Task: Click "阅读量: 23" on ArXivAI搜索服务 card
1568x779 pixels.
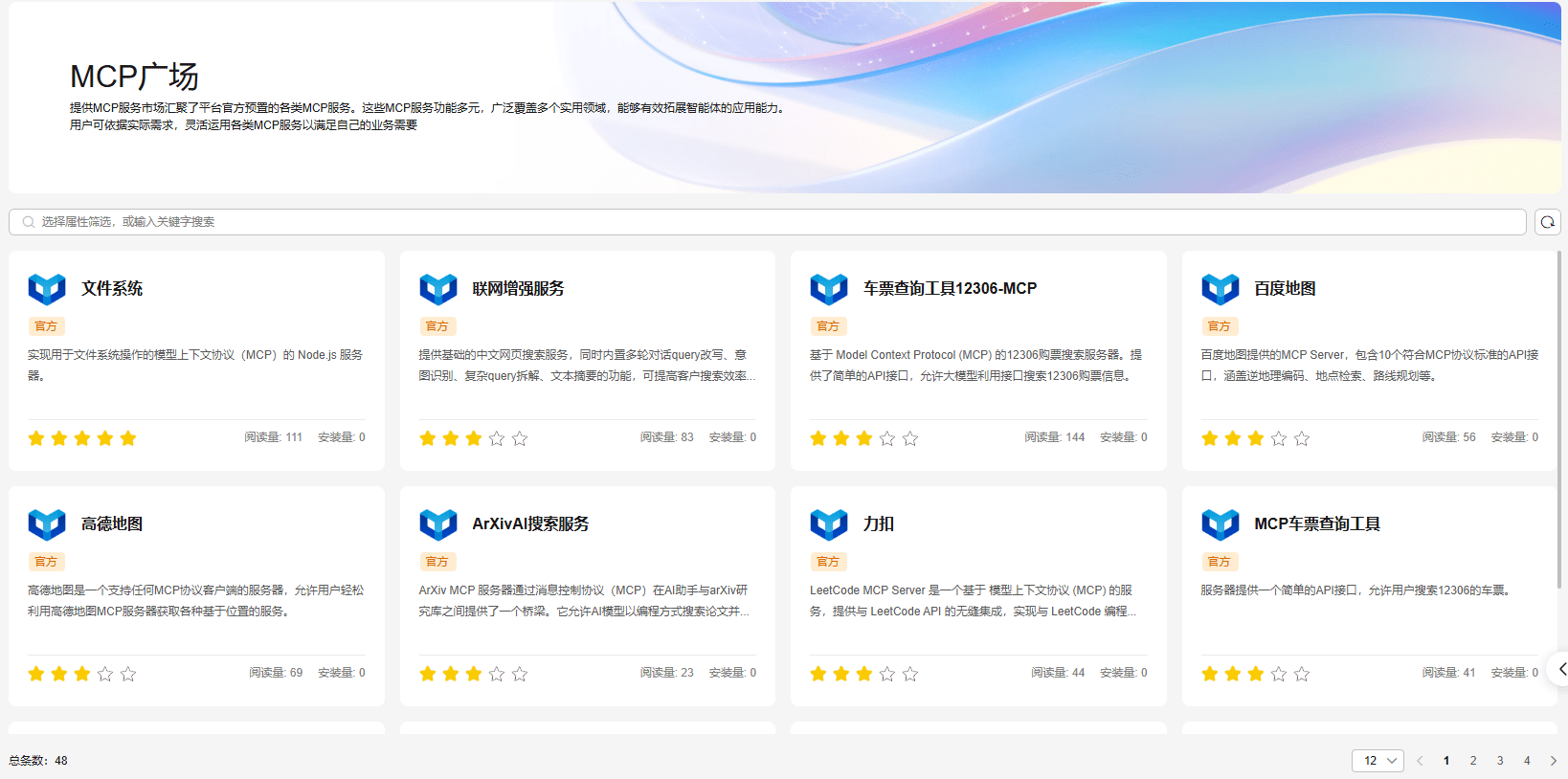Action: coord(667,673)
